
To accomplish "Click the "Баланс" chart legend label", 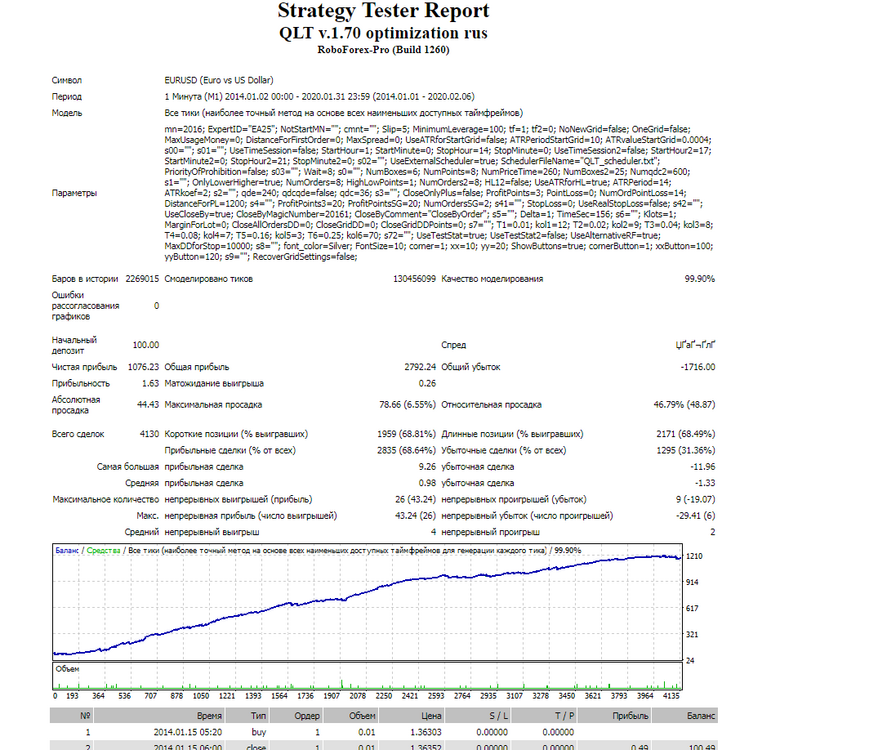I will pyautogui.click(x=67, y=551).
